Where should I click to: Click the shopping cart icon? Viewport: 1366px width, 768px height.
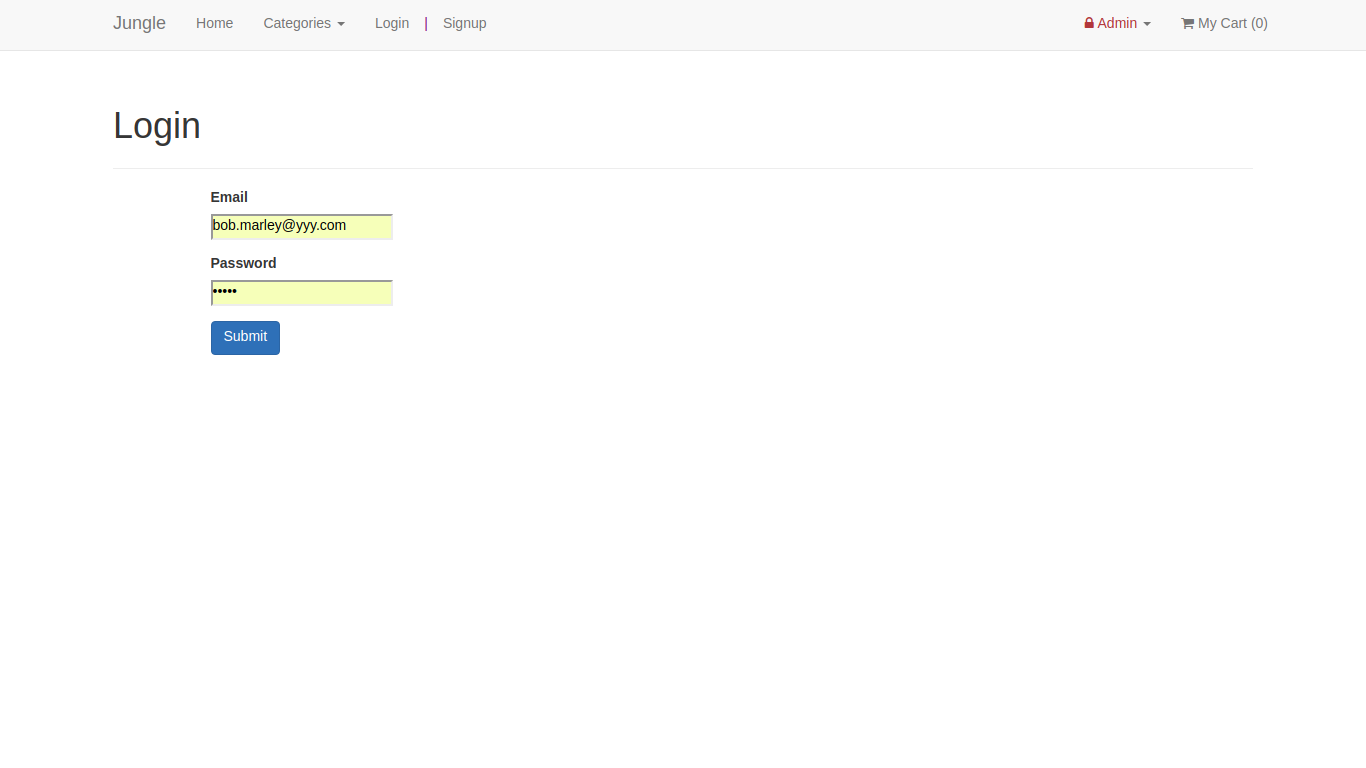1188,23
